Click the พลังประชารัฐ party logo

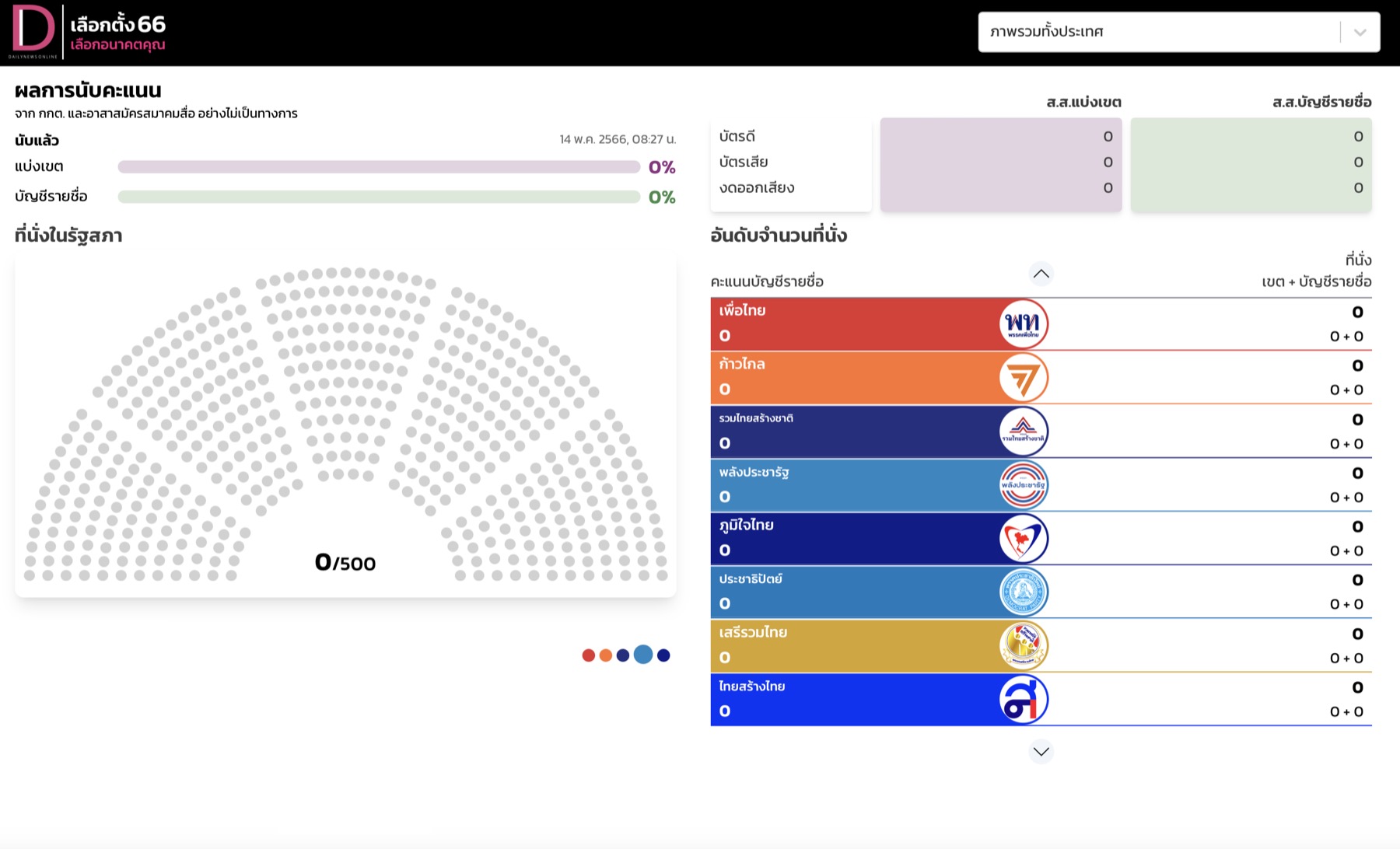tap(1024, 484)
